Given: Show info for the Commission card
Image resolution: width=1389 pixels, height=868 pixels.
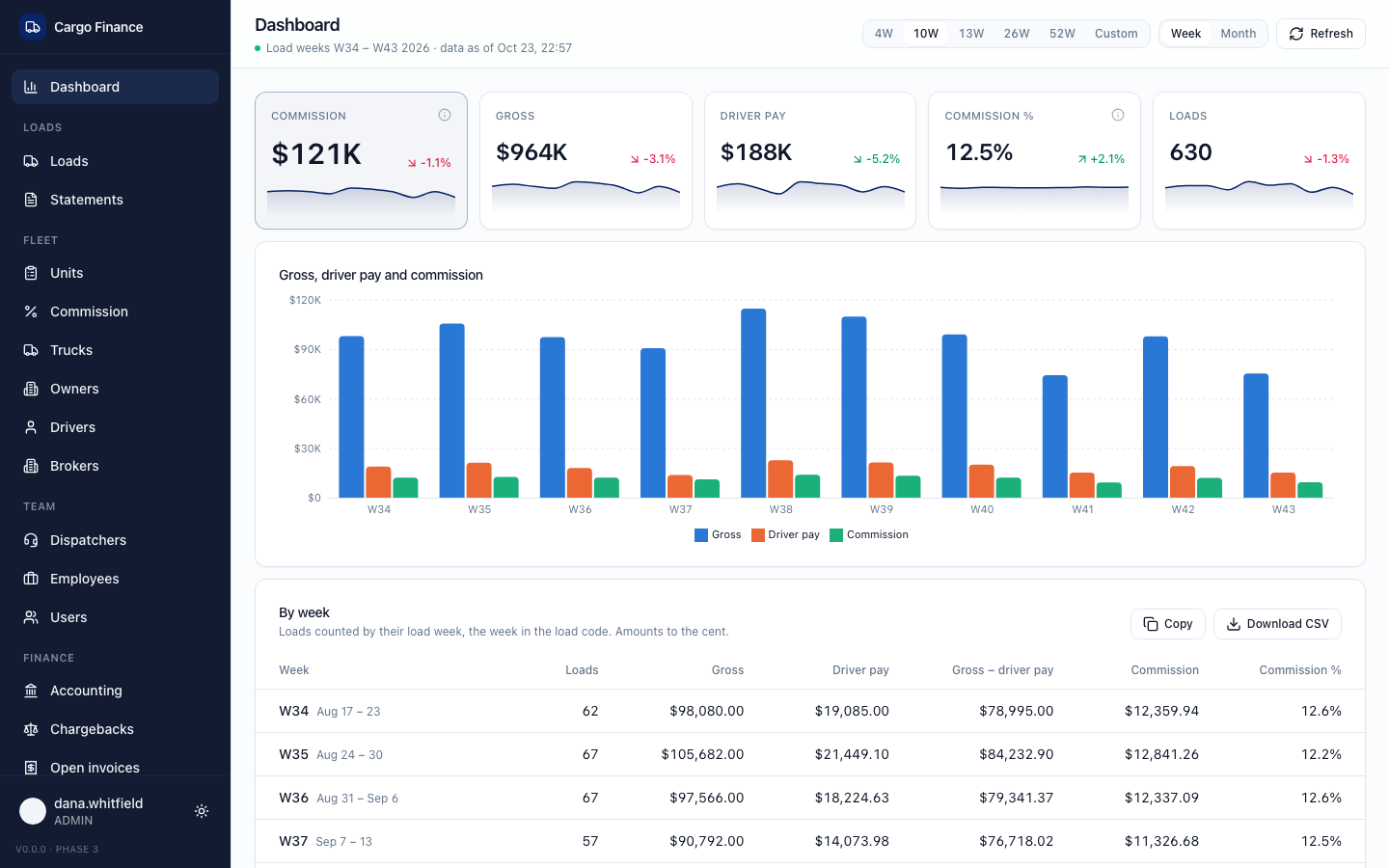Looking at the screenshot, I should click(445, 115).
